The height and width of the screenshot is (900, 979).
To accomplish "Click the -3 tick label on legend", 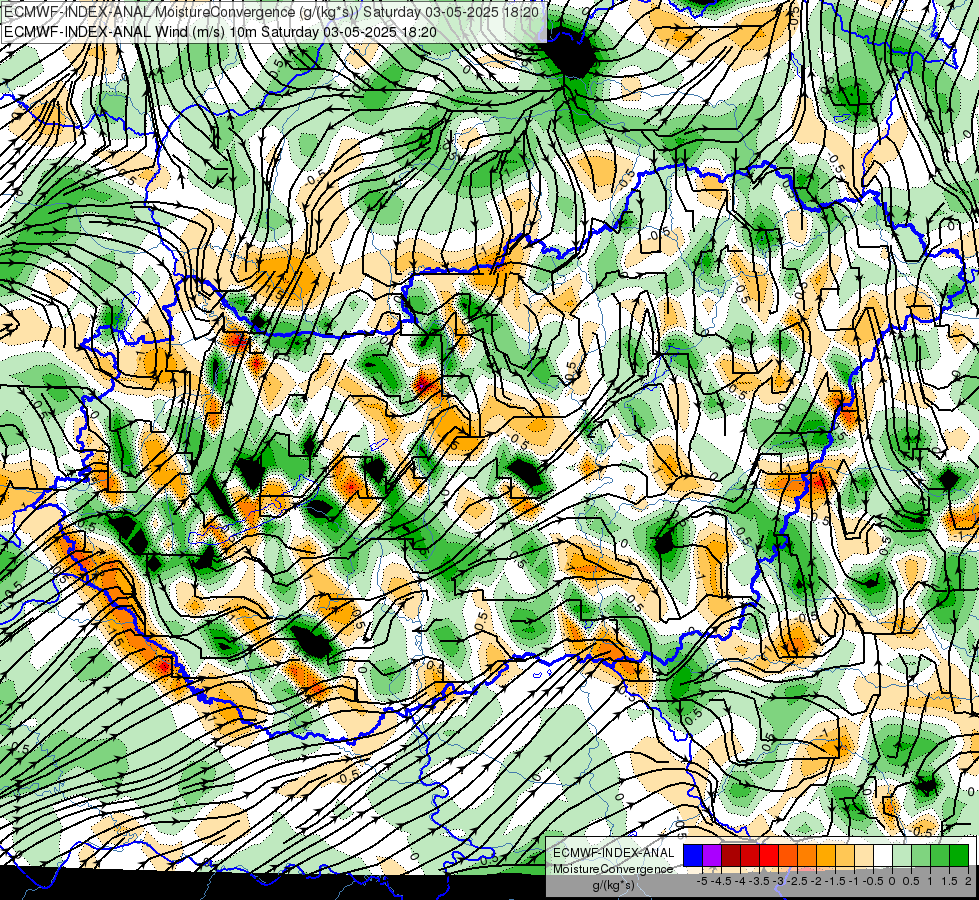I will 779,881.
